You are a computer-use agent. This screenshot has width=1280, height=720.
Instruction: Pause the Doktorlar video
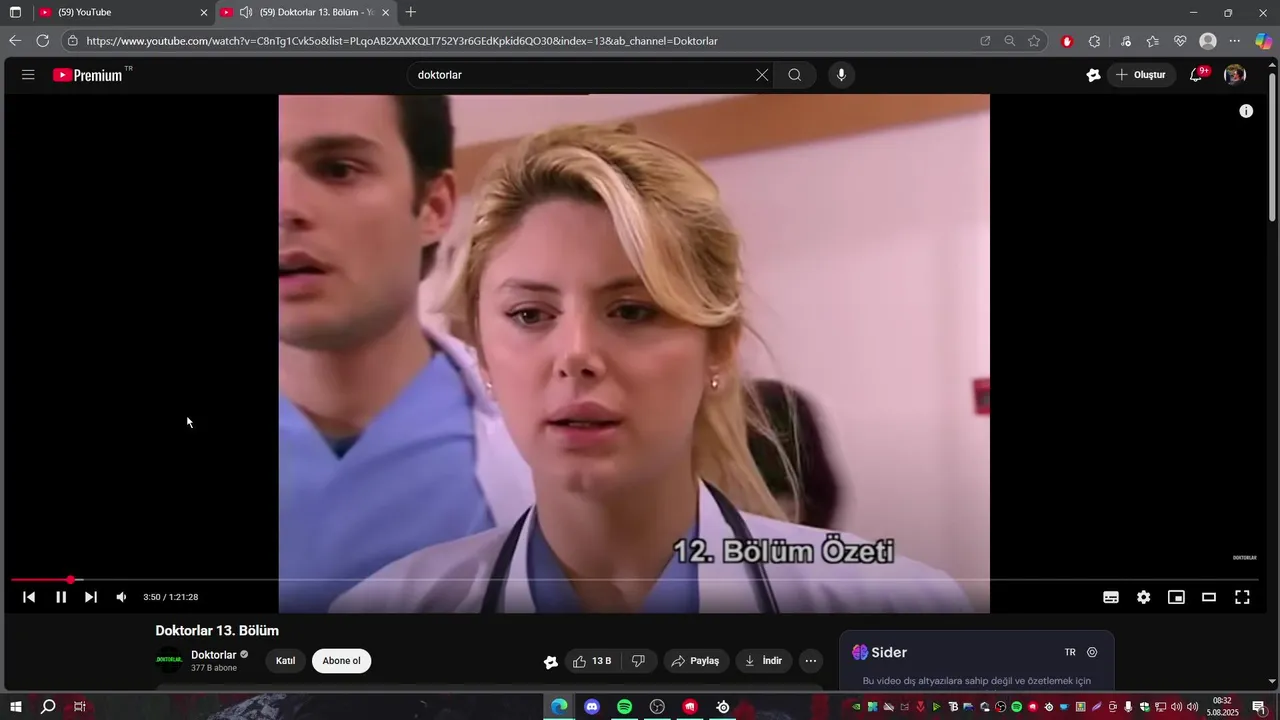point(61,597)
